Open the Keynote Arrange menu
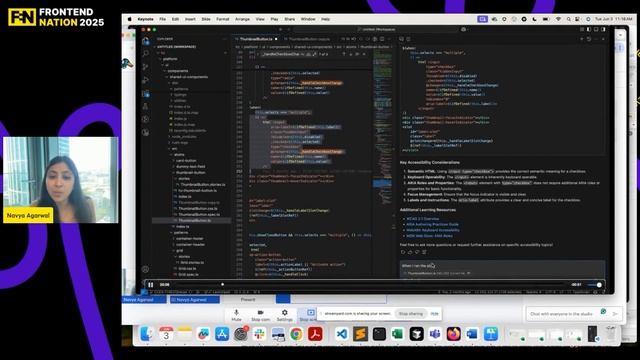Screen dimensions: 640x360 [x=242, y=19]
